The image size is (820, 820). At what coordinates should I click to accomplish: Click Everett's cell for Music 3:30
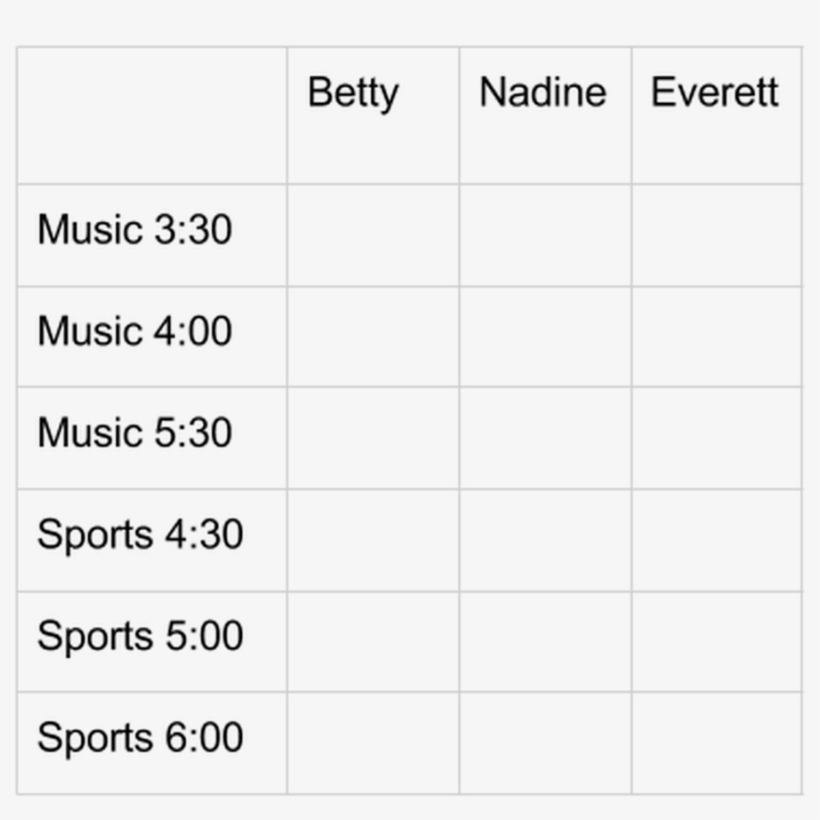coord(716,235)
